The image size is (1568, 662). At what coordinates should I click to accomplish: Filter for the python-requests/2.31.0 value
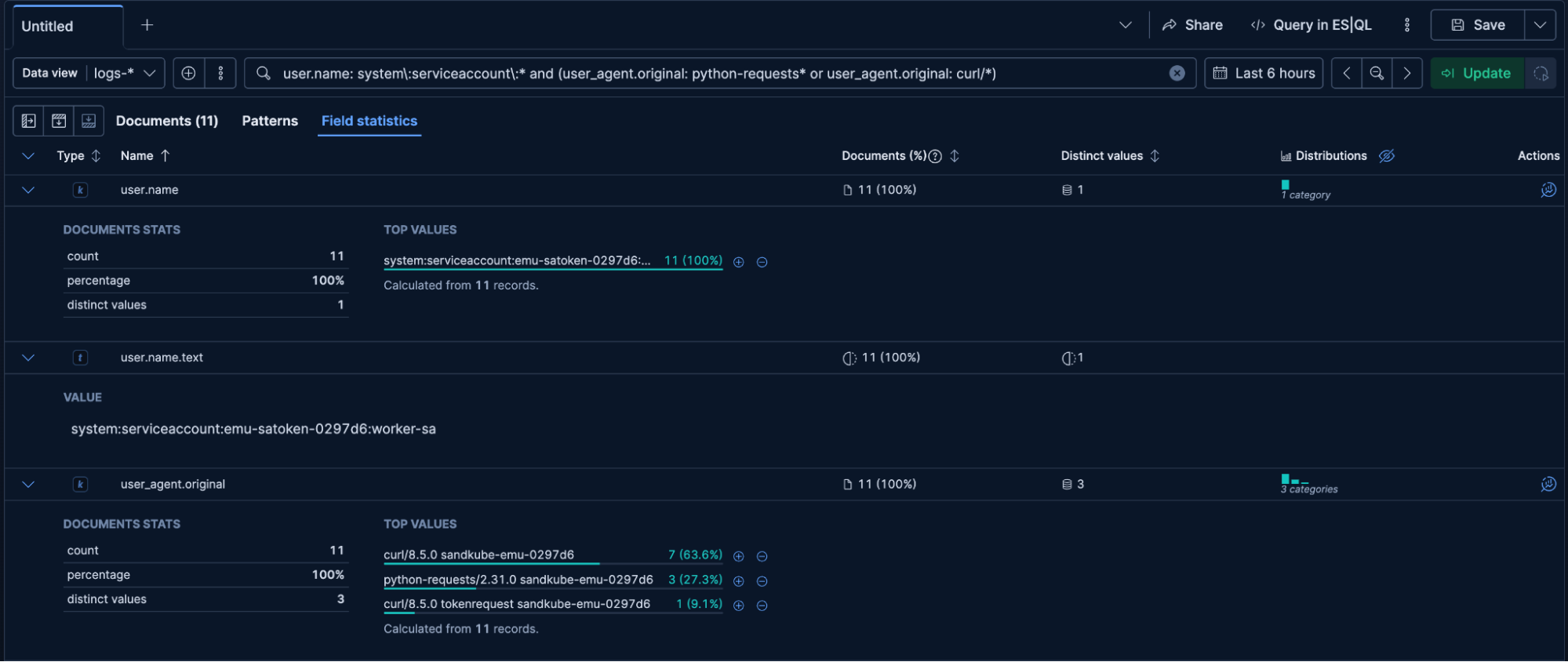point(738,581)
